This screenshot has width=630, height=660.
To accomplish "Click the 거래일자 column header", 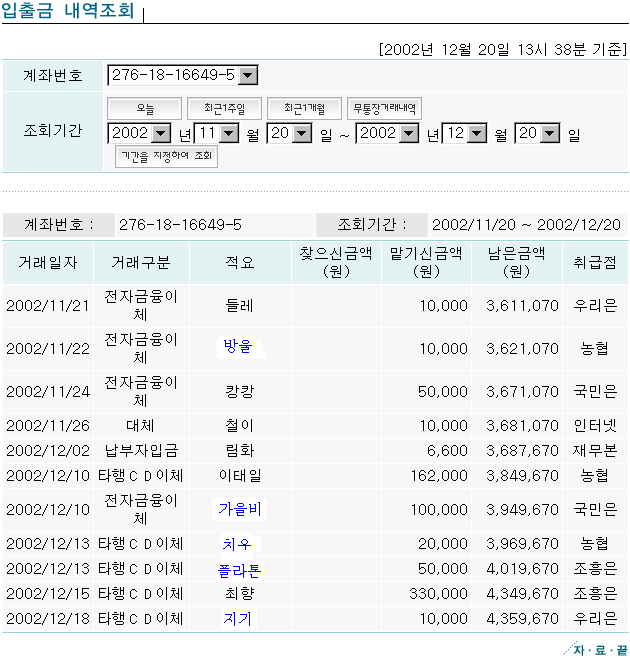I will (x=48, y=262).
